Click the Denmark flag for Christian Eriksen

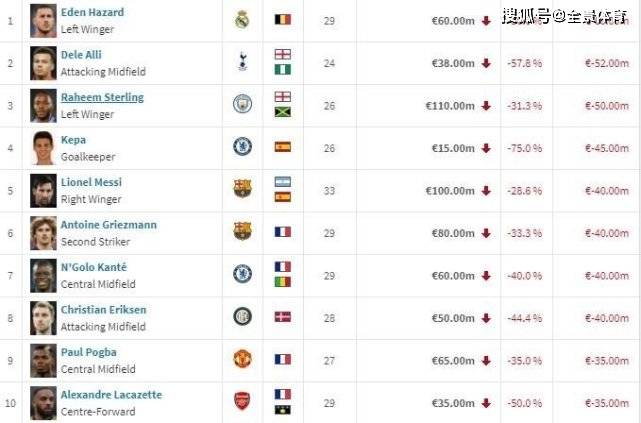(283, 317)
